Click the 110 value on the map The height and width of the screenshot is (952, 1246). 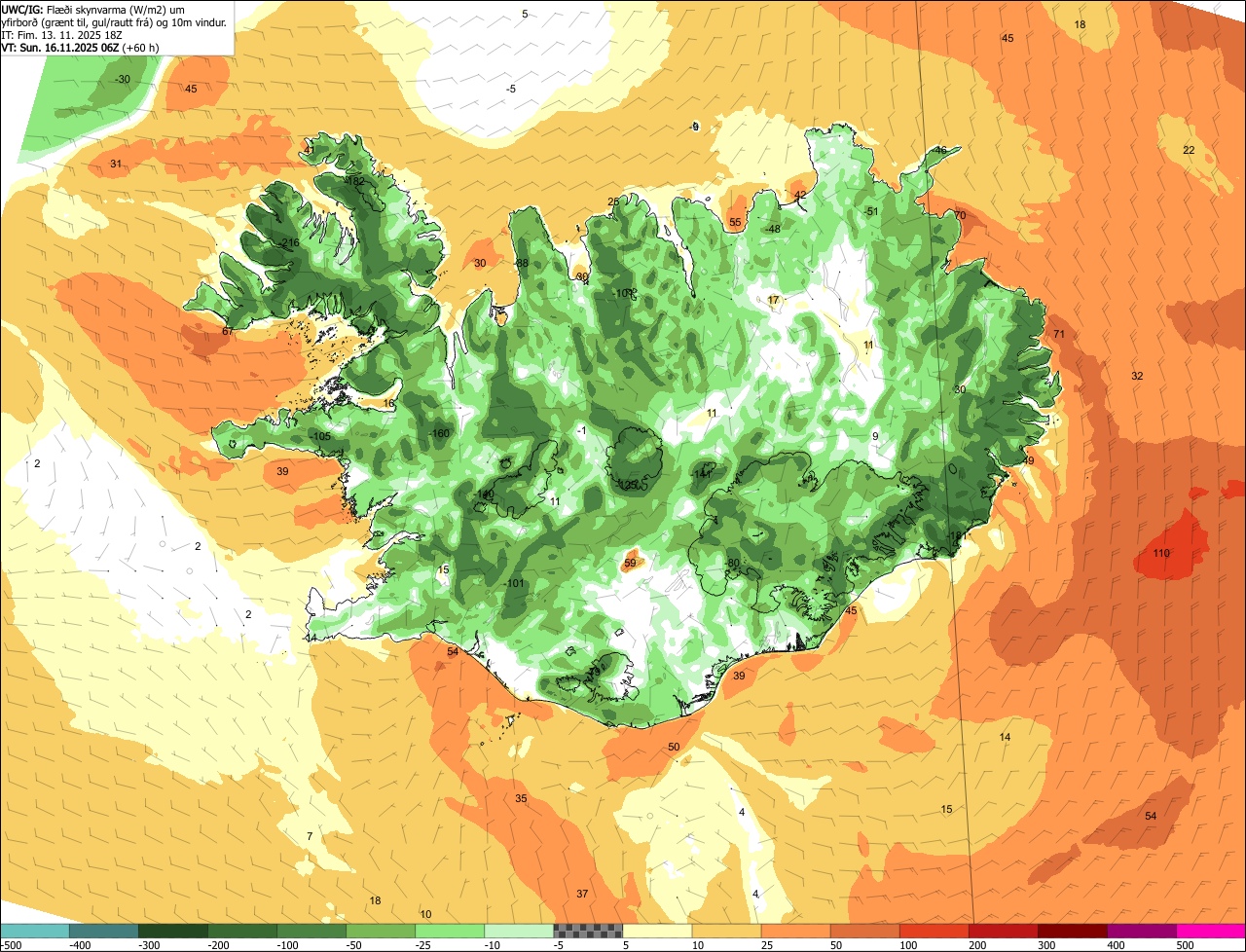(1161, 553)
